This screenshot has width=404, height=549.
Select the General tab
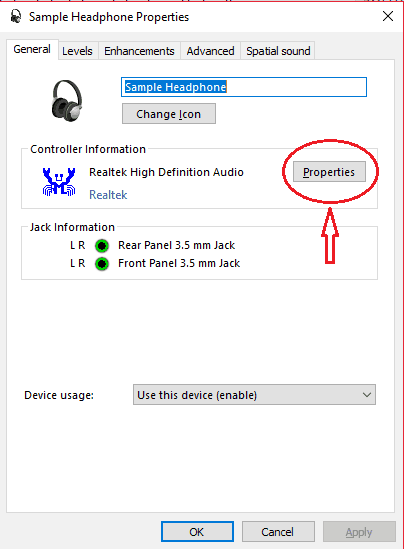(x=32, y=49)
